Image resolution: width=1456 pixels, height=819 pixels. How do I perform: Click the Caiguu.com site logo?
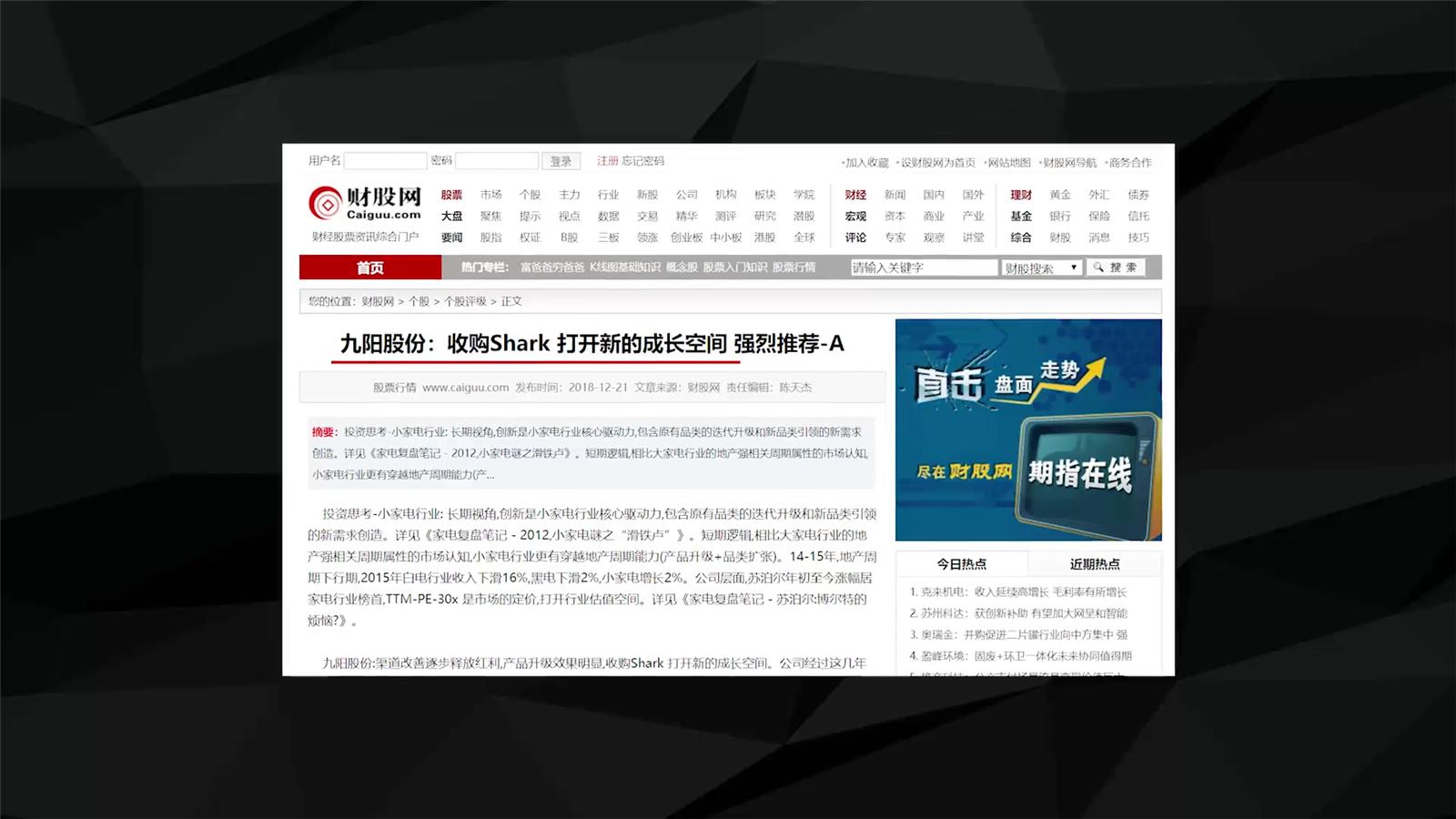click(x=362, y=202)
